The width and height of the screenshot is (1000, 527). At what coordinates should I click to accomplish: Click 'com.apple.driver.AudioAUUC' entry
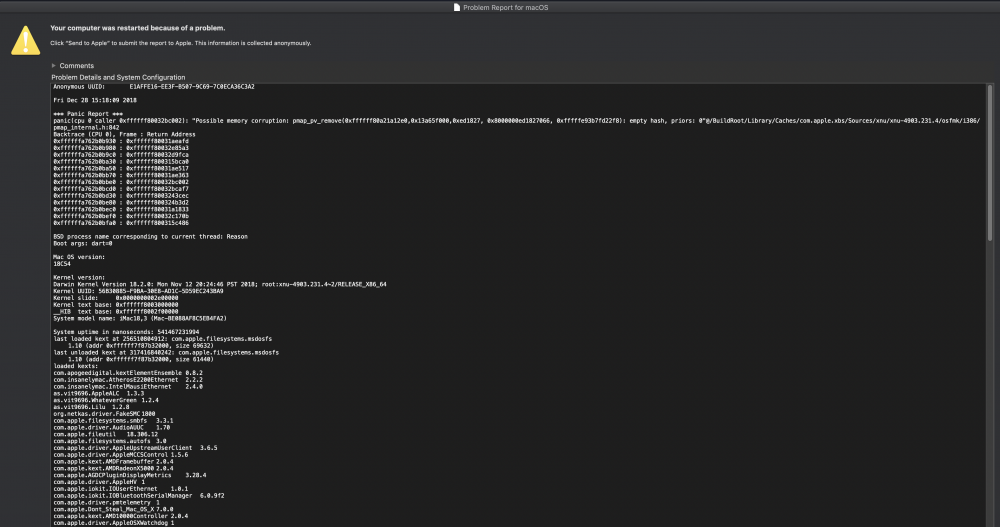click(112, 427)
